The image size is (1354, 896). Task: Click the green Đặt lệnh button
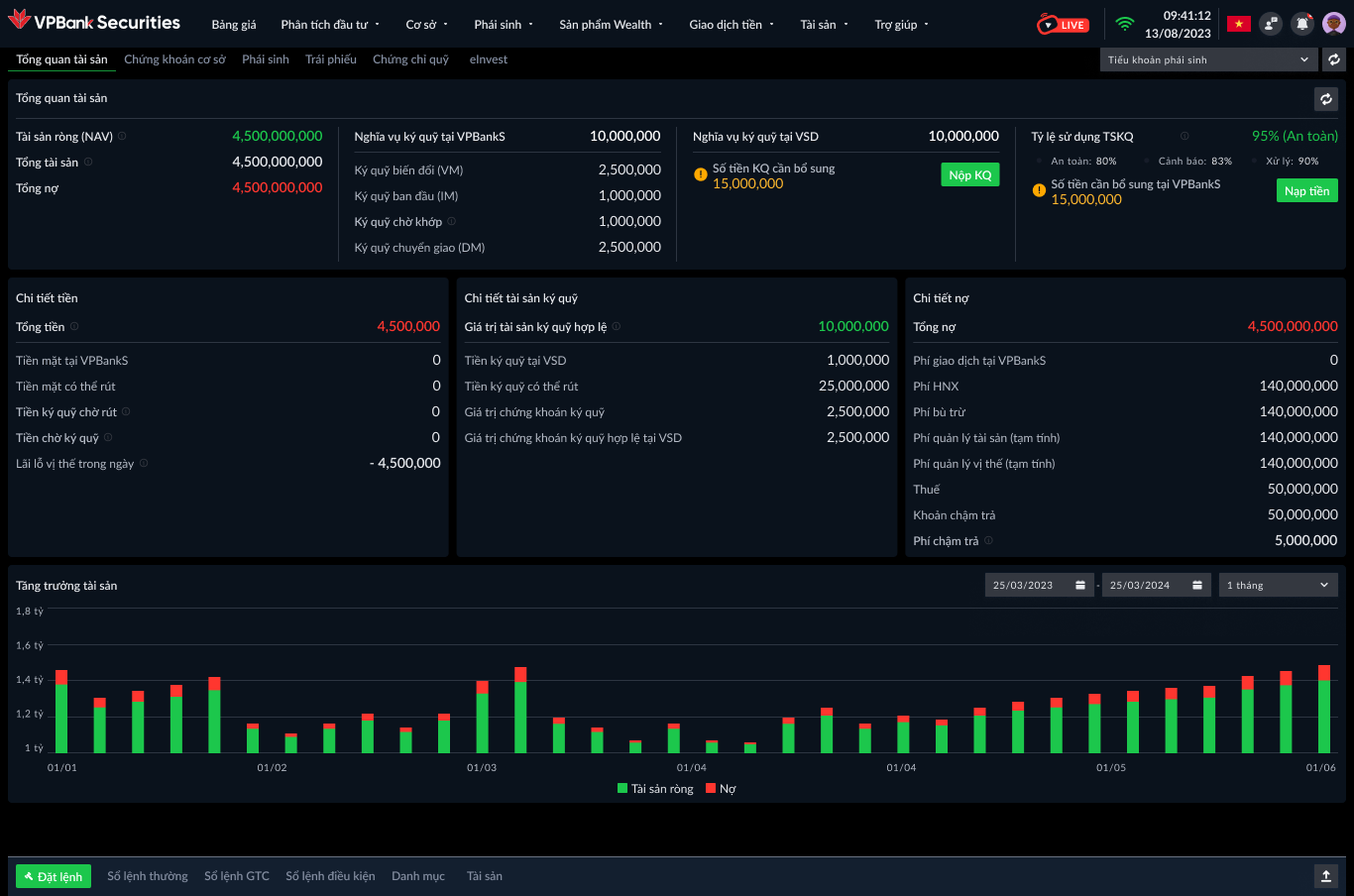click(54, 876)
